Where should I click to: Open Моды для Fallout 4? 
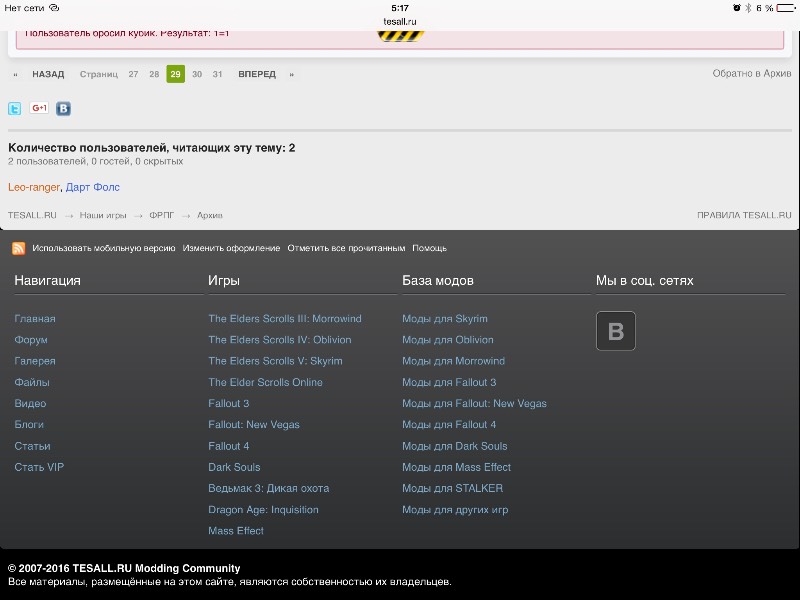point(449,424)
